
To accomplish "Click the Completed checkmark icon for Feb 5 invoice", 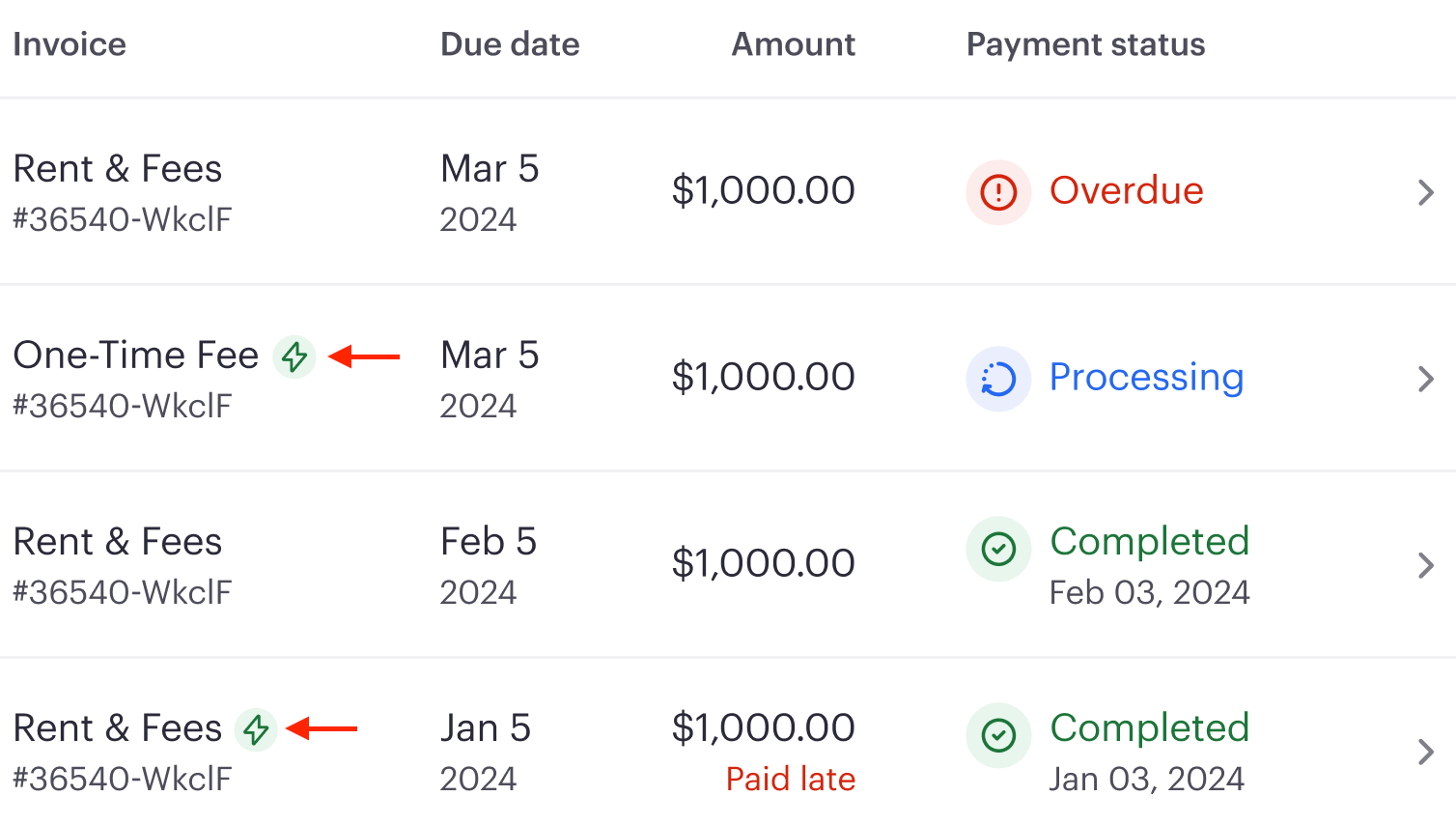I will pyautogui.click(x=998, y=549).
